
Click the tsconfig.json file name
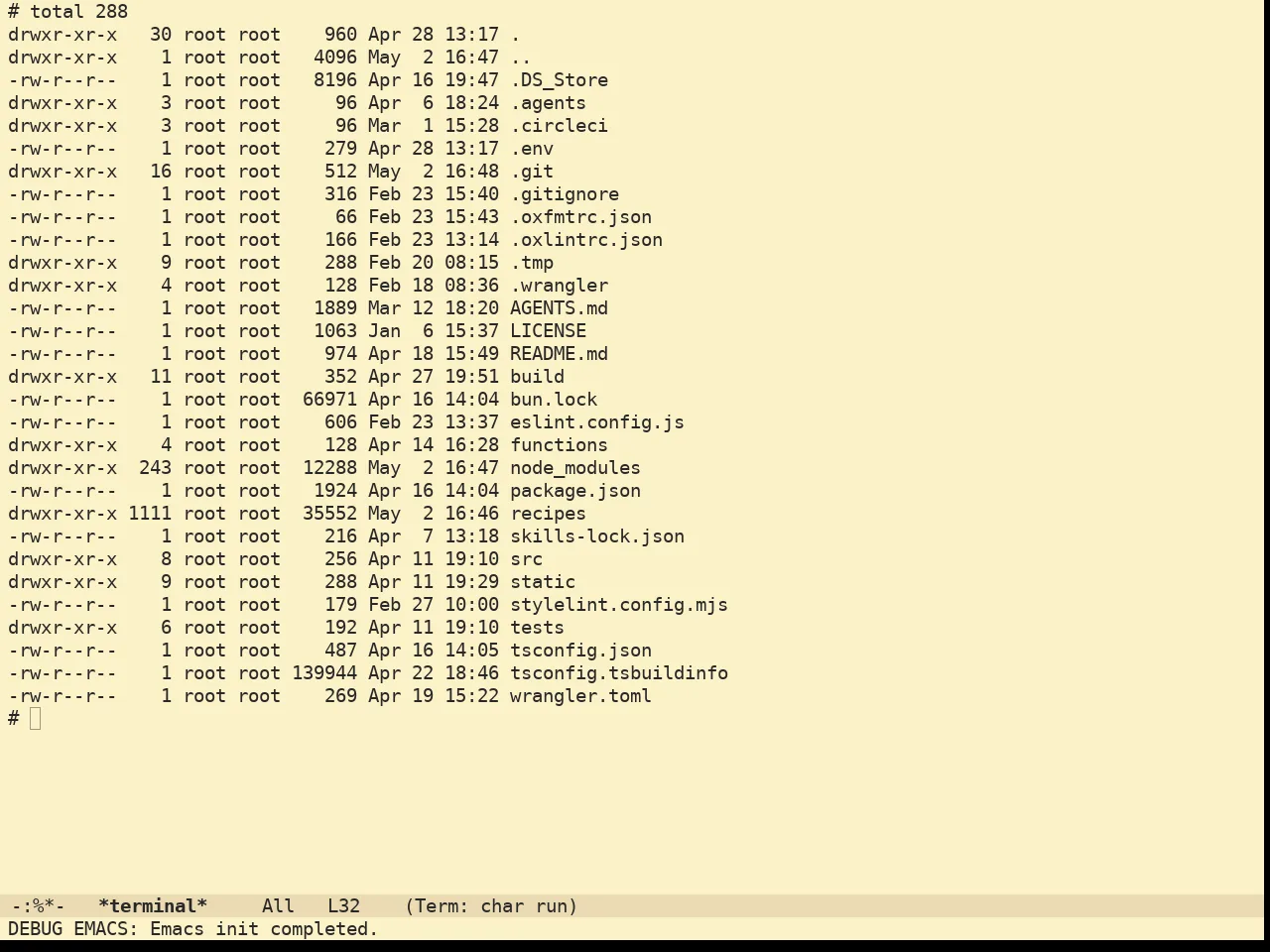[x=580, y=651]
